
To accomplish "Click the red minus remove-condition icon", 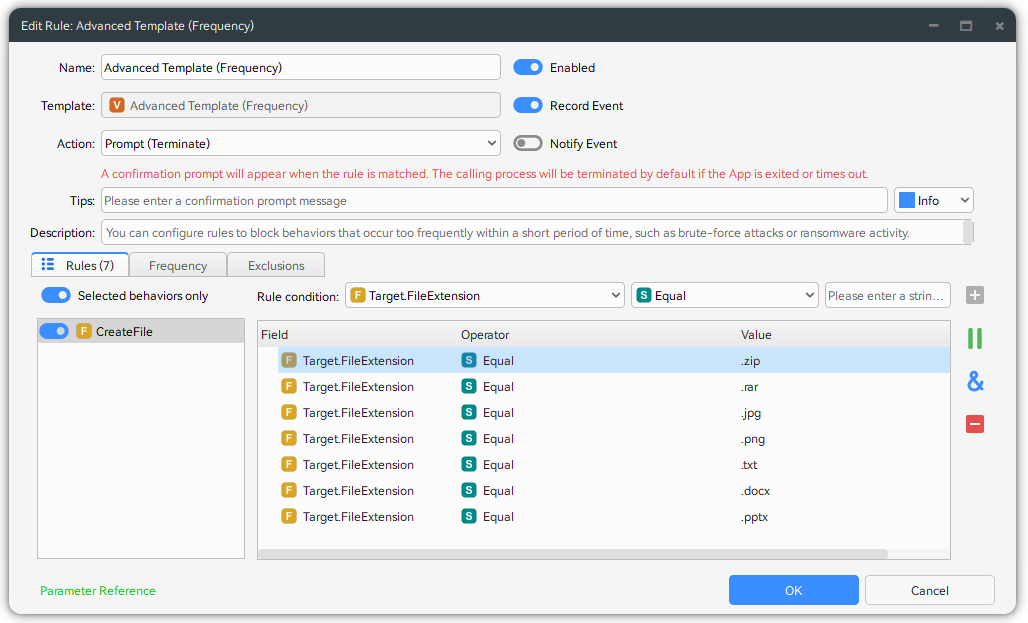I will [x=975, y=424].
